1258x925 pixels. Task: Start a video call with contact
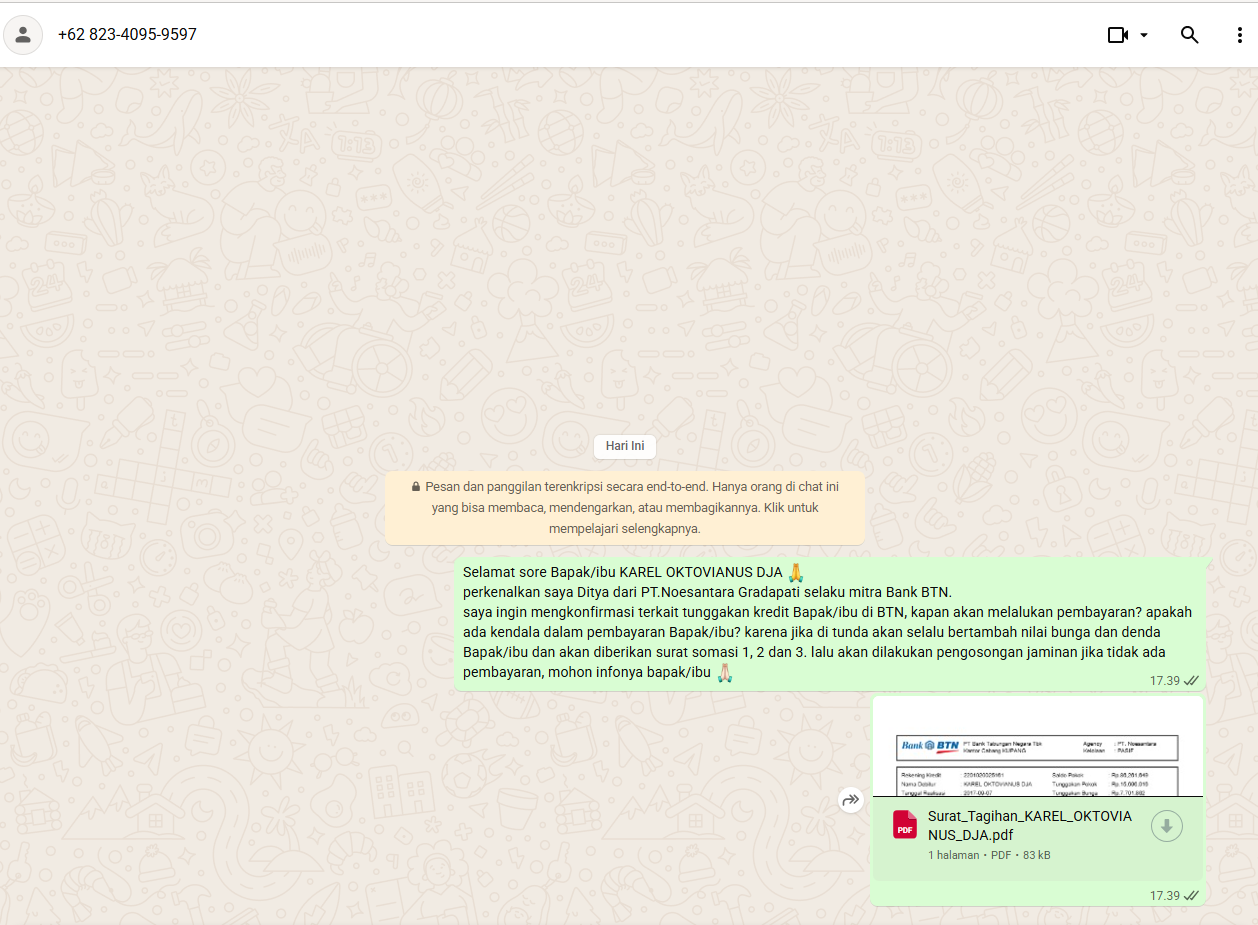click(x=1117, y=35)
